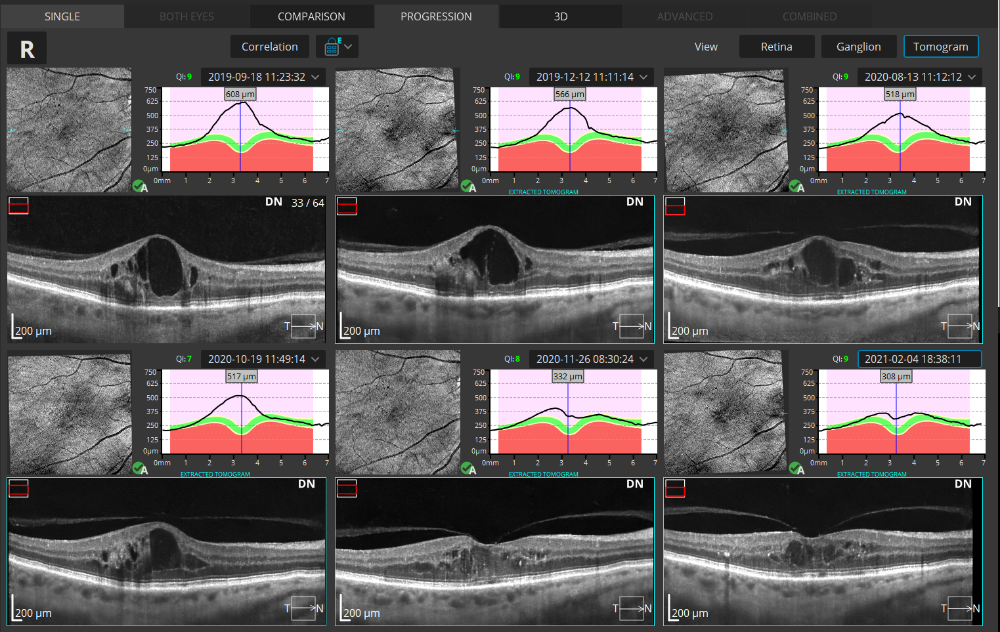1000x632 pixels.
Task: Click T→N orientation icon on 2019-09-18 tomogram
Action: pyautogui.click(x=301, y=326)
